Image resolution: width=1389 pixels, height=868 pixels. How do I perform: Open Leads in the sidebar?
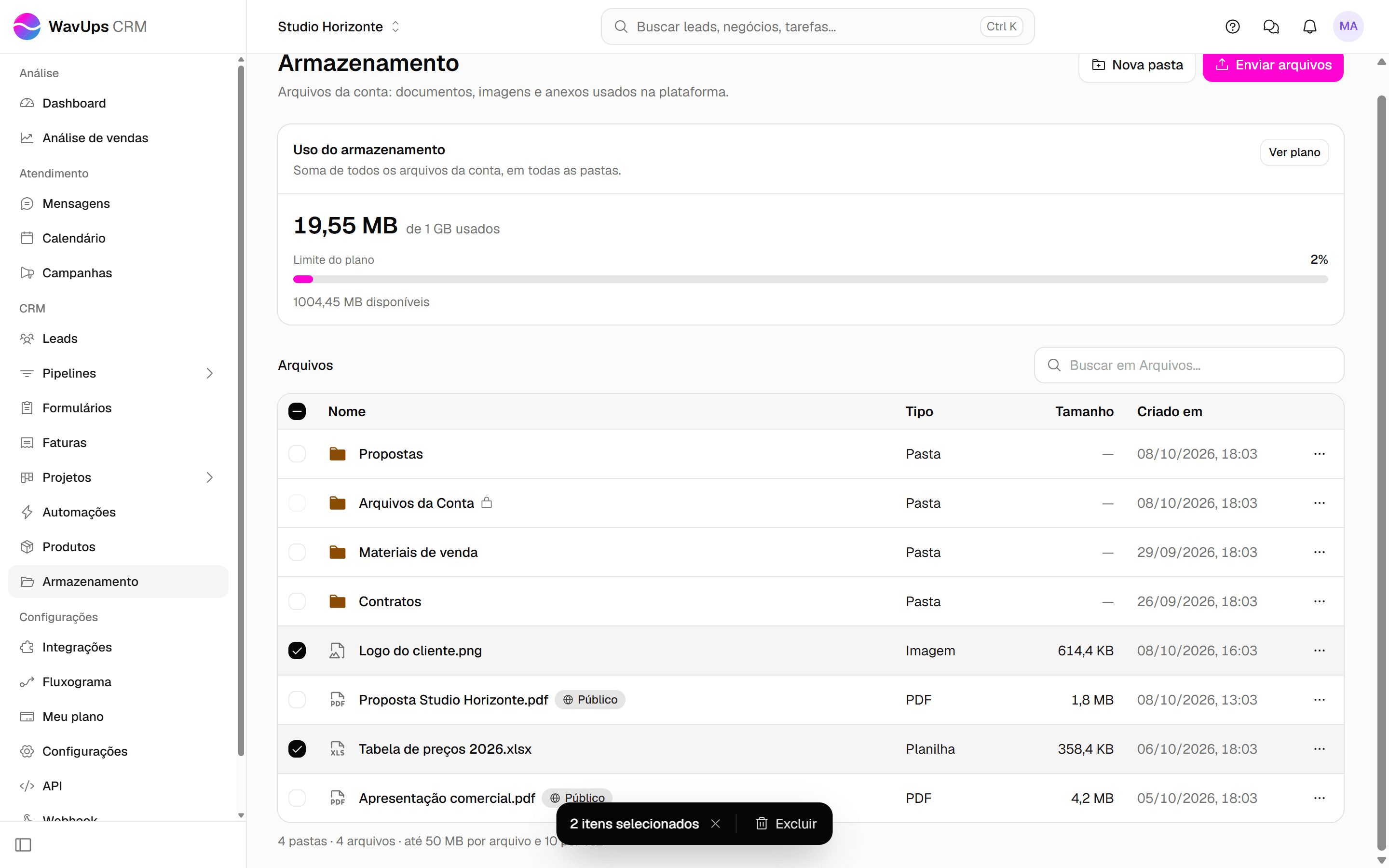coord(118,339)
